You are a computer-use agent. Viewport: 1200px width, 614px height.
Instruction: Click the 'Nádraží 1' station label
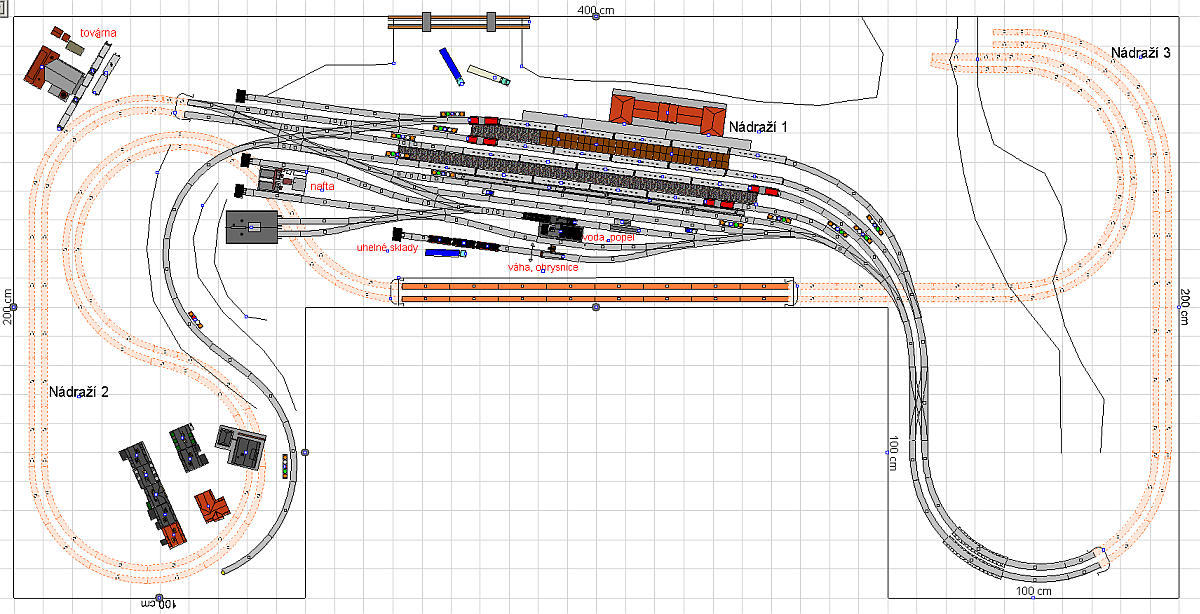pyautogui.click(x=758, y=127)
